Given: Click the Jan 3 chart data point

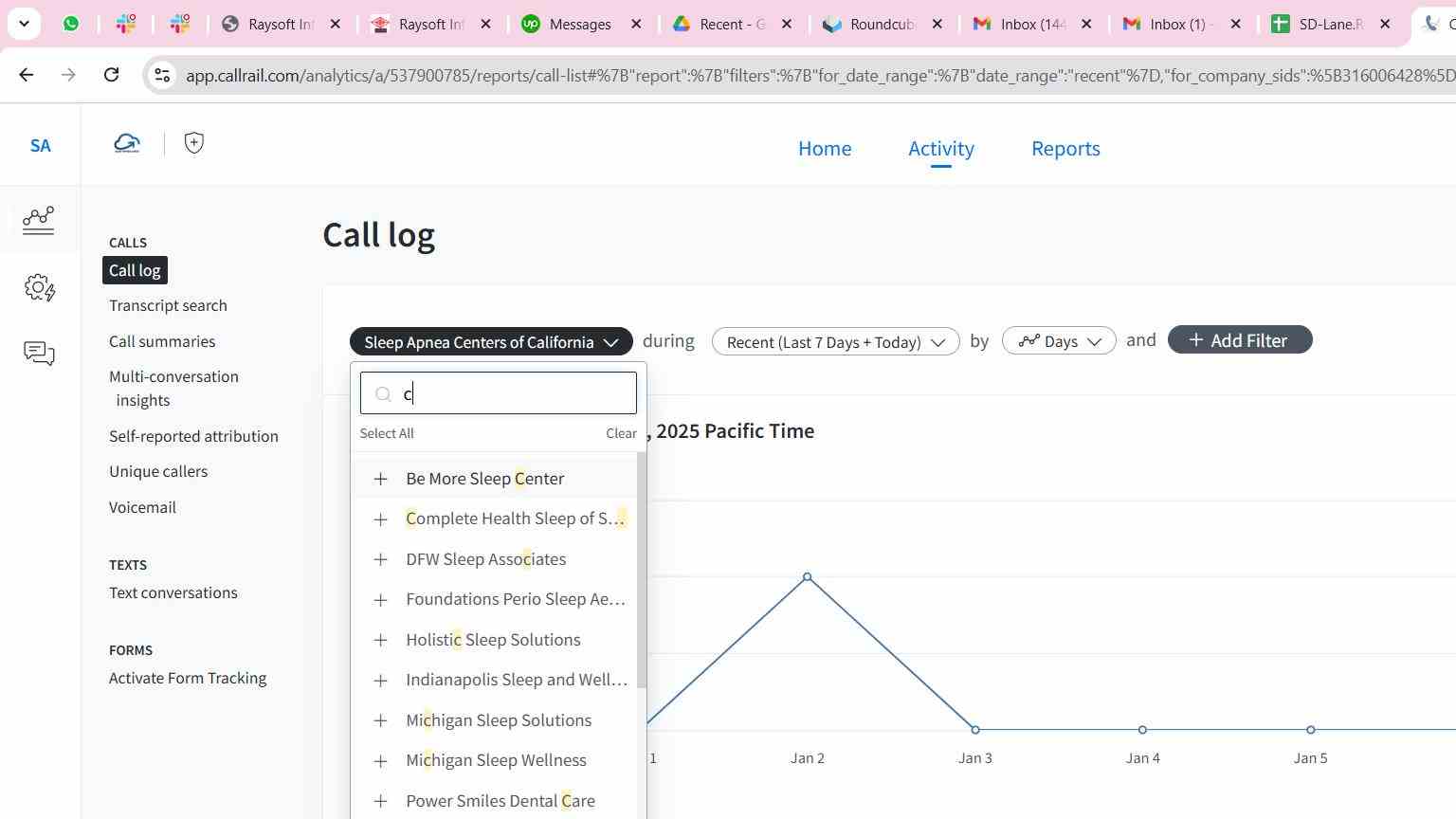Looking at the screenshot, I should [975, 730].
